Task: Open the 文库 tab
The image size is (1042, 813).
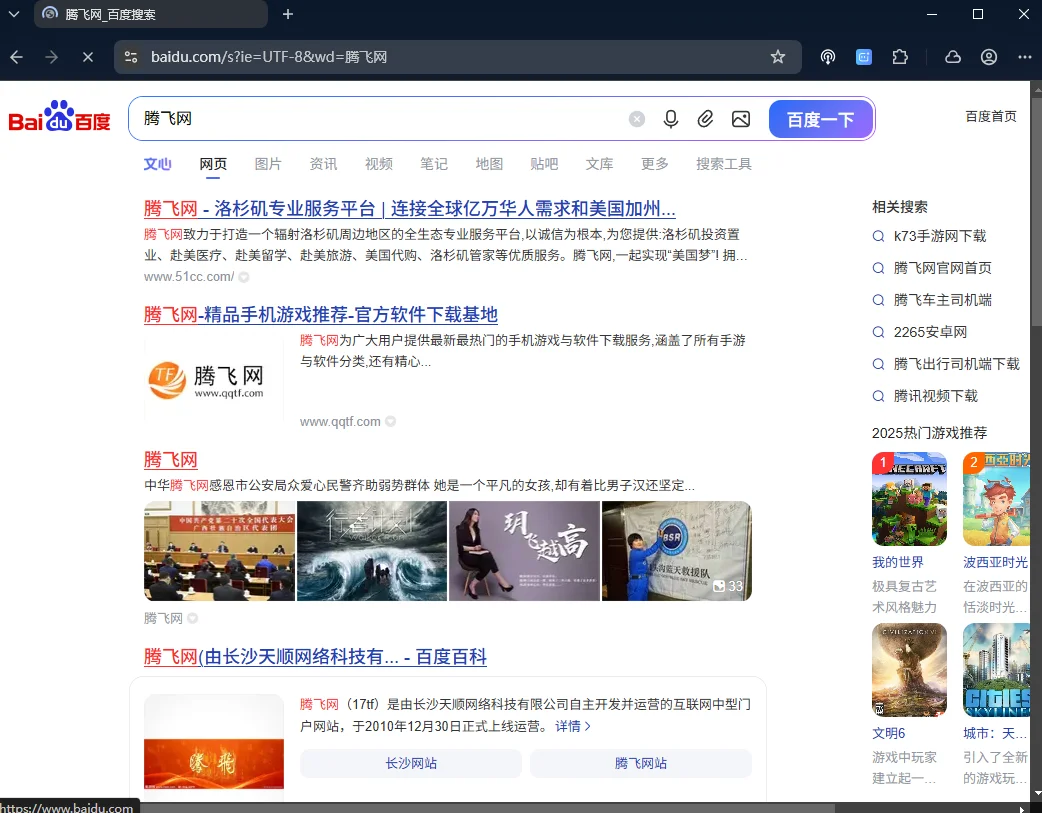Action: pos(599,164)
